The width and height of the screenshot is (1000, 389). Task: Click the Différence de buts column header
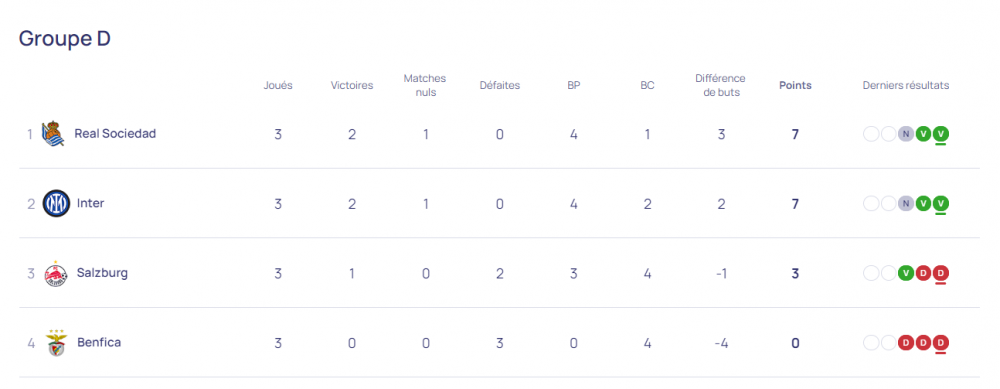[x=720, y=85]
